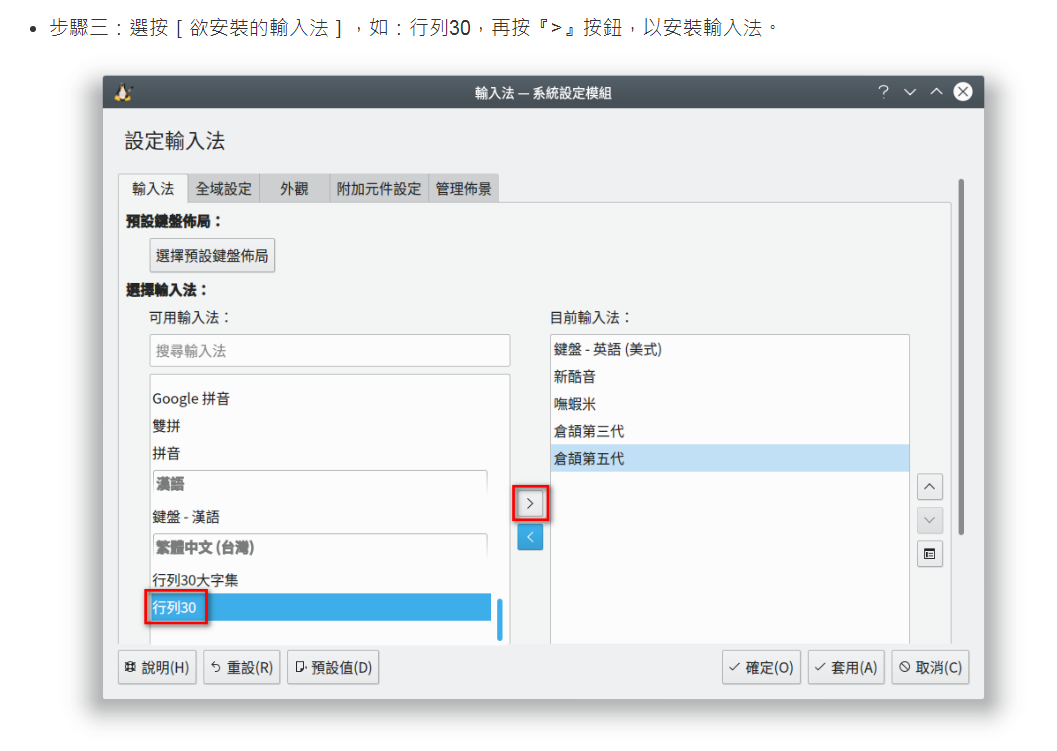Select 鍵盤 - 漢語 entry

pos(322,516)
